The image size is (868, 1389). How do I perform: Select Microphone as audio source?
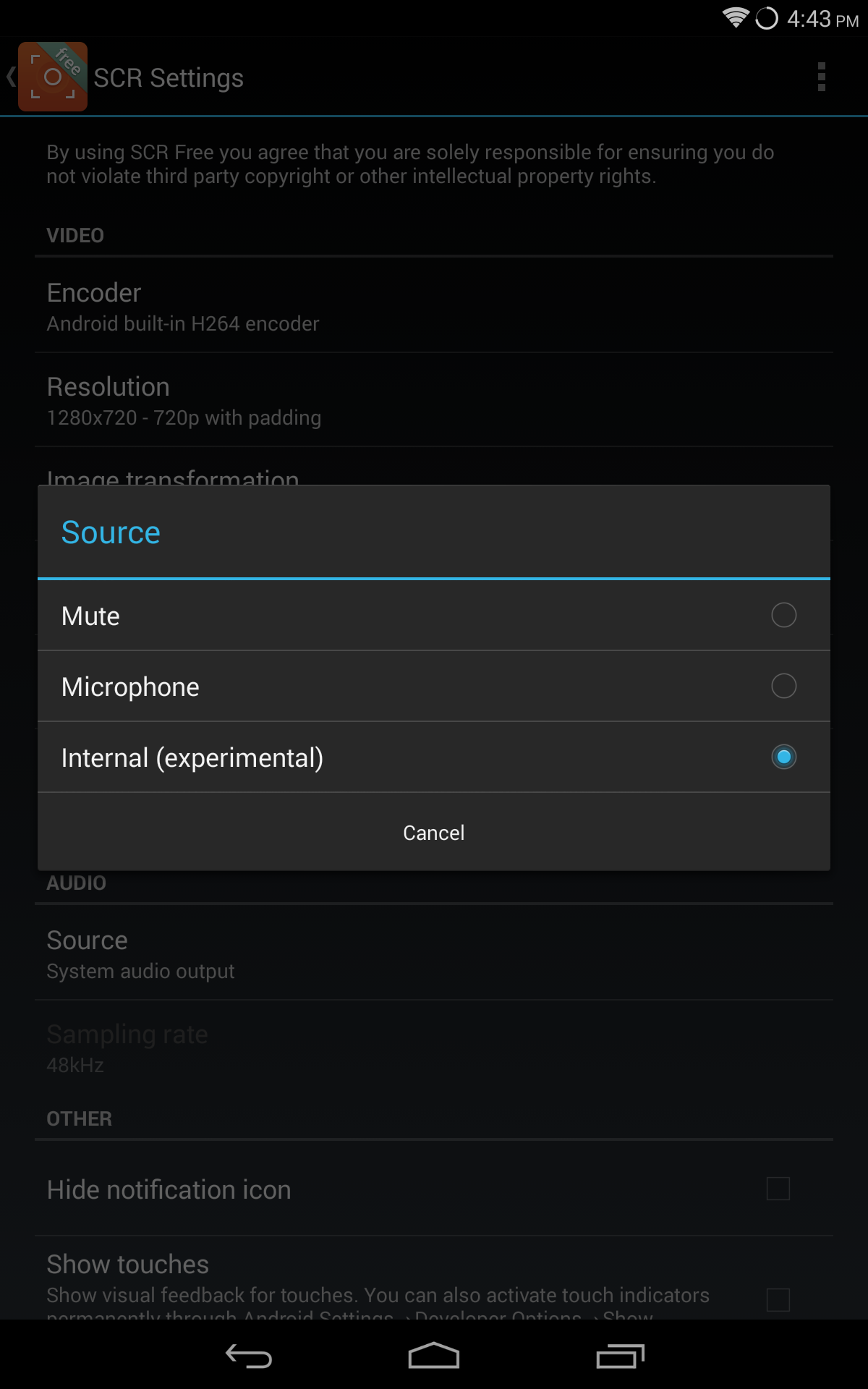coord(434,686)
